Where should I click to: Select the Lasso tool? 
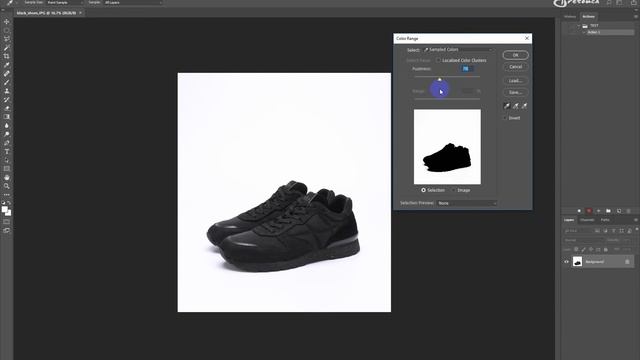[7, 39]
